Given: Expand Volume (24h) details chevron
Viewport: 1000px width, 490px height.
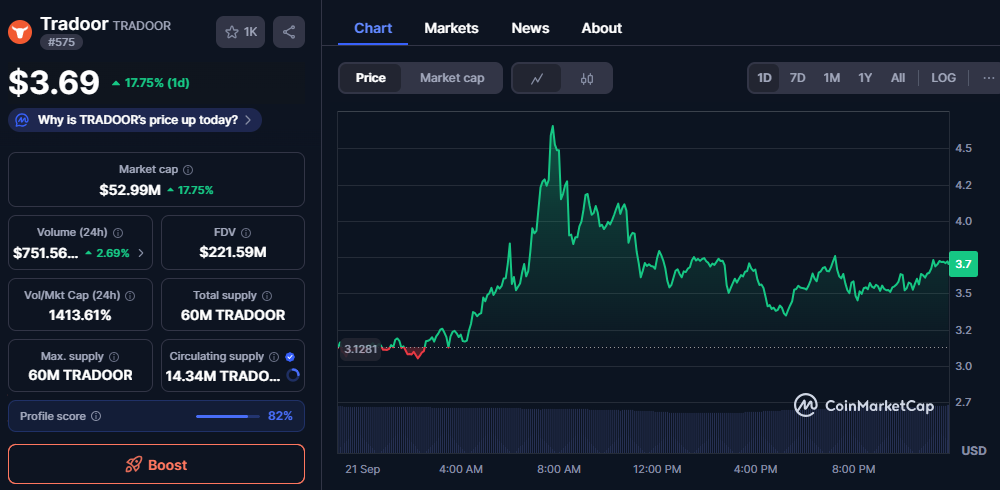Looking at the screenshot, I should click(141, 253).
